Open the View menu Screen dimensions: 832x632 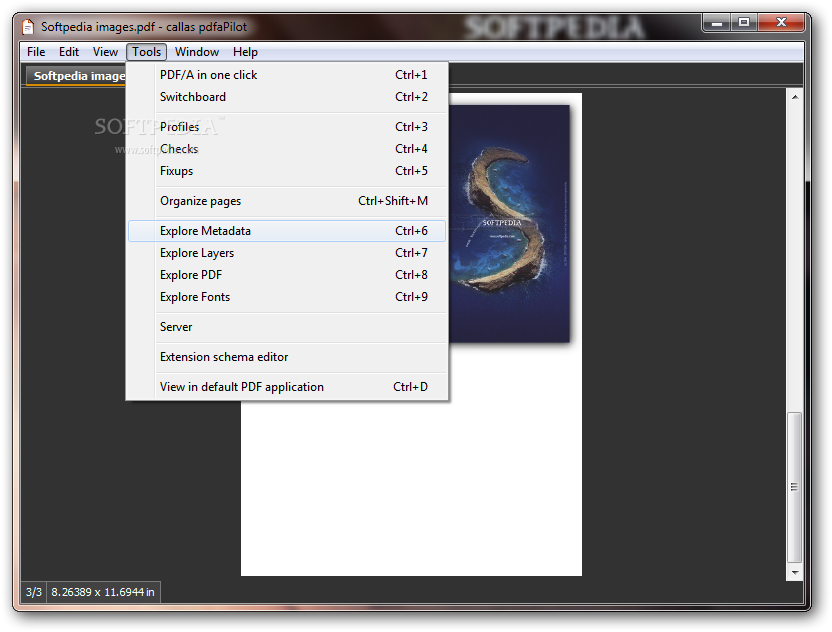(105, 52)
